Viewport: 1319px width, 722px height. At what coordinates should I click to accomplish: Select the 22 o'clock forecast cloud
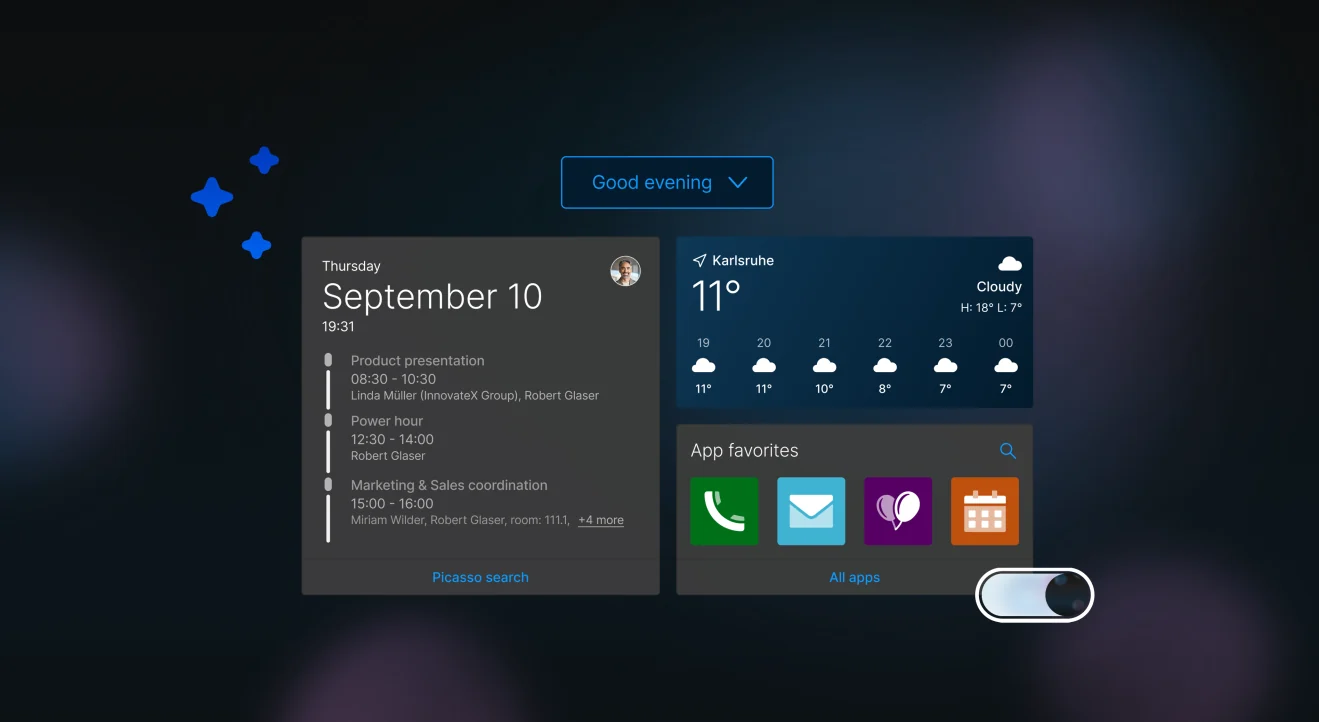pyautogui.click(x=885, y=365)
